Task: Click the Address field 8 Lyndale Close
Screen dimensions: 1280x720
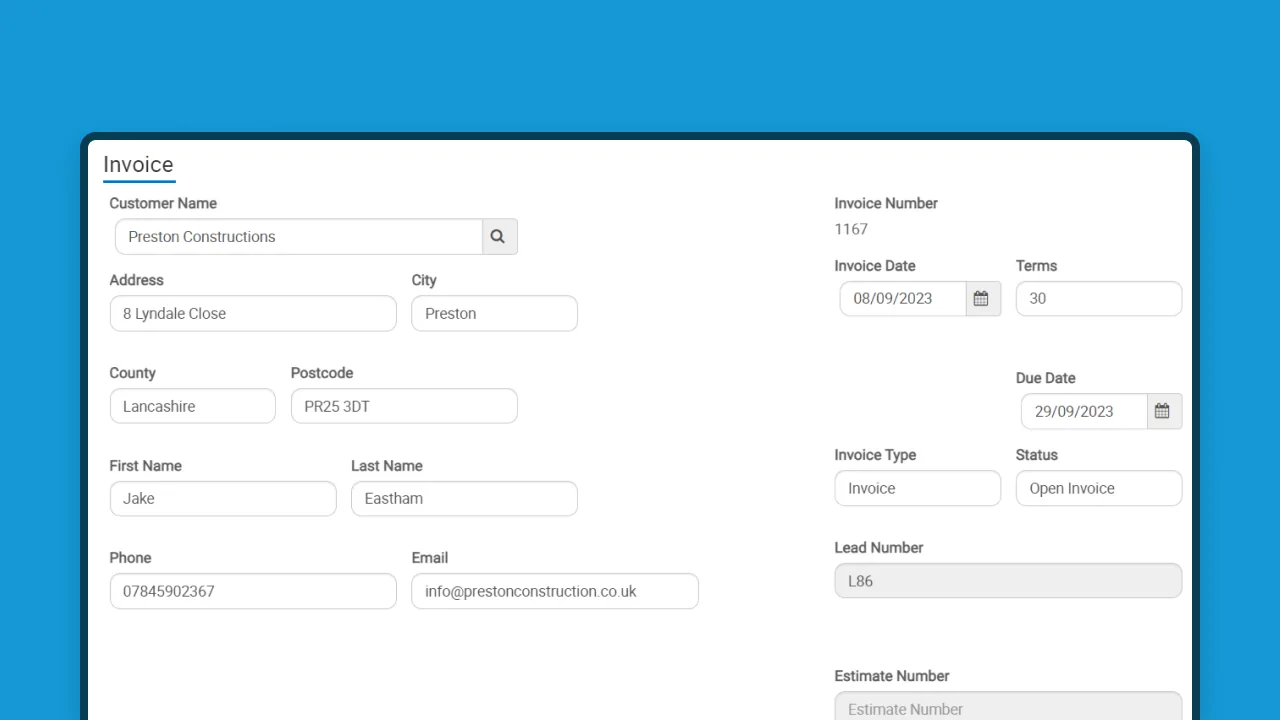Action: (253, 313)
